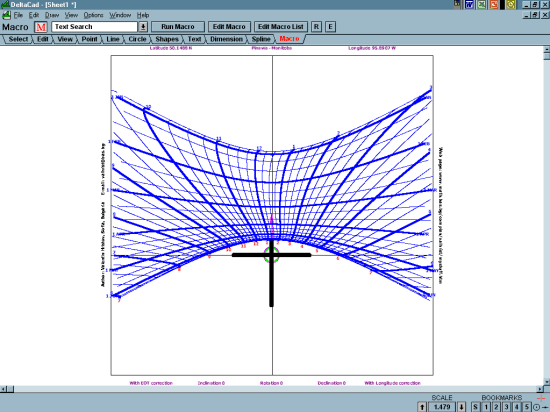Go to bookmark 3
This screenshot has width=550, height=412.
point(506,407)
